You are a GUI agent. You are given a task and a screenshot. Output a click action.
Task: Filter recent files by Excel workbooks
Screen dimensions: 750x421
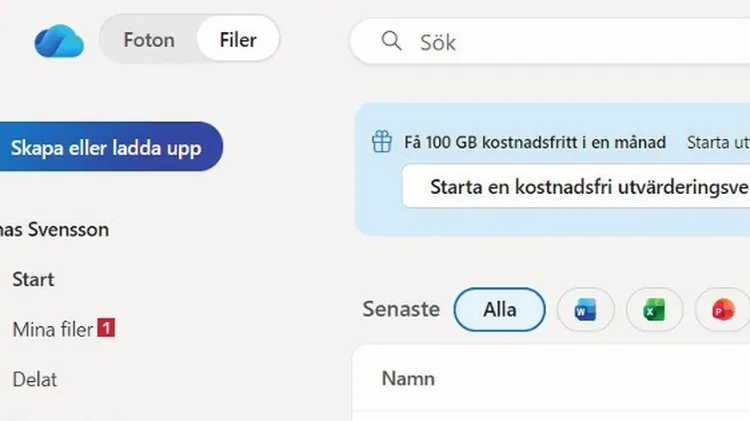654,310
